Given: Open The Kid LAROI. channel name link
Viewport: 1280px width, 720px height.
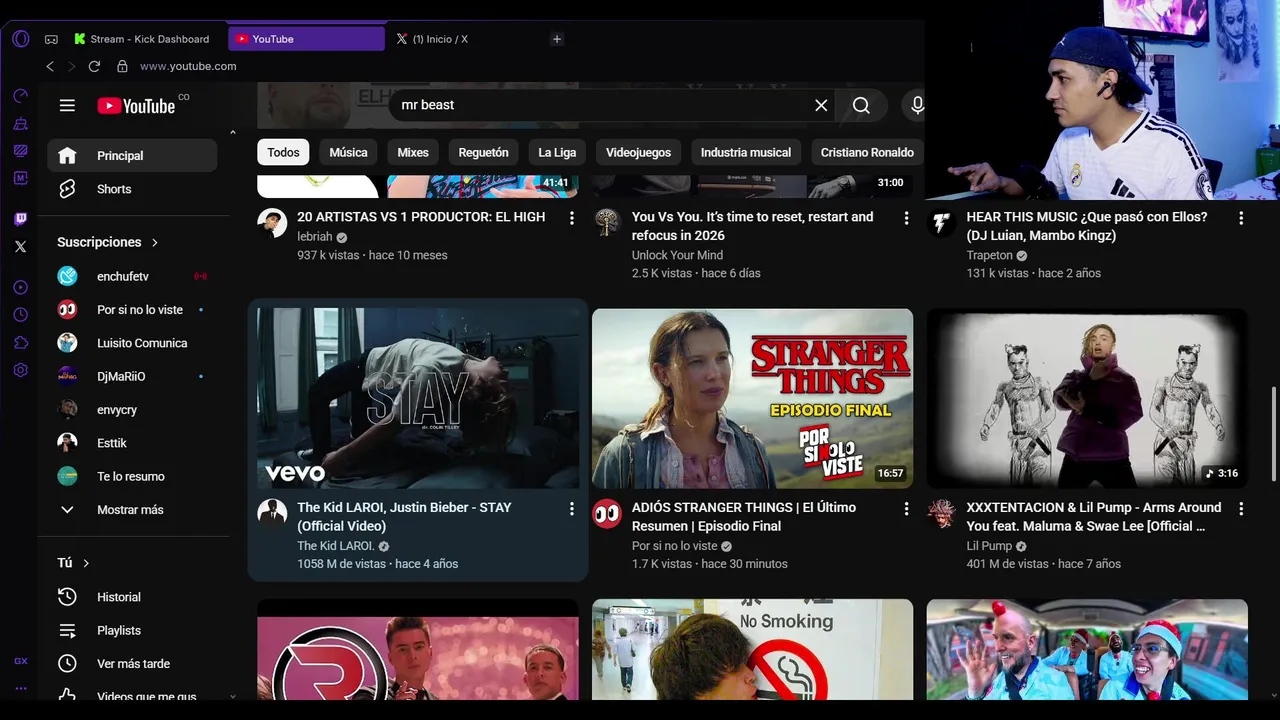Looking at the screenshot, I should tap(336, 546).
